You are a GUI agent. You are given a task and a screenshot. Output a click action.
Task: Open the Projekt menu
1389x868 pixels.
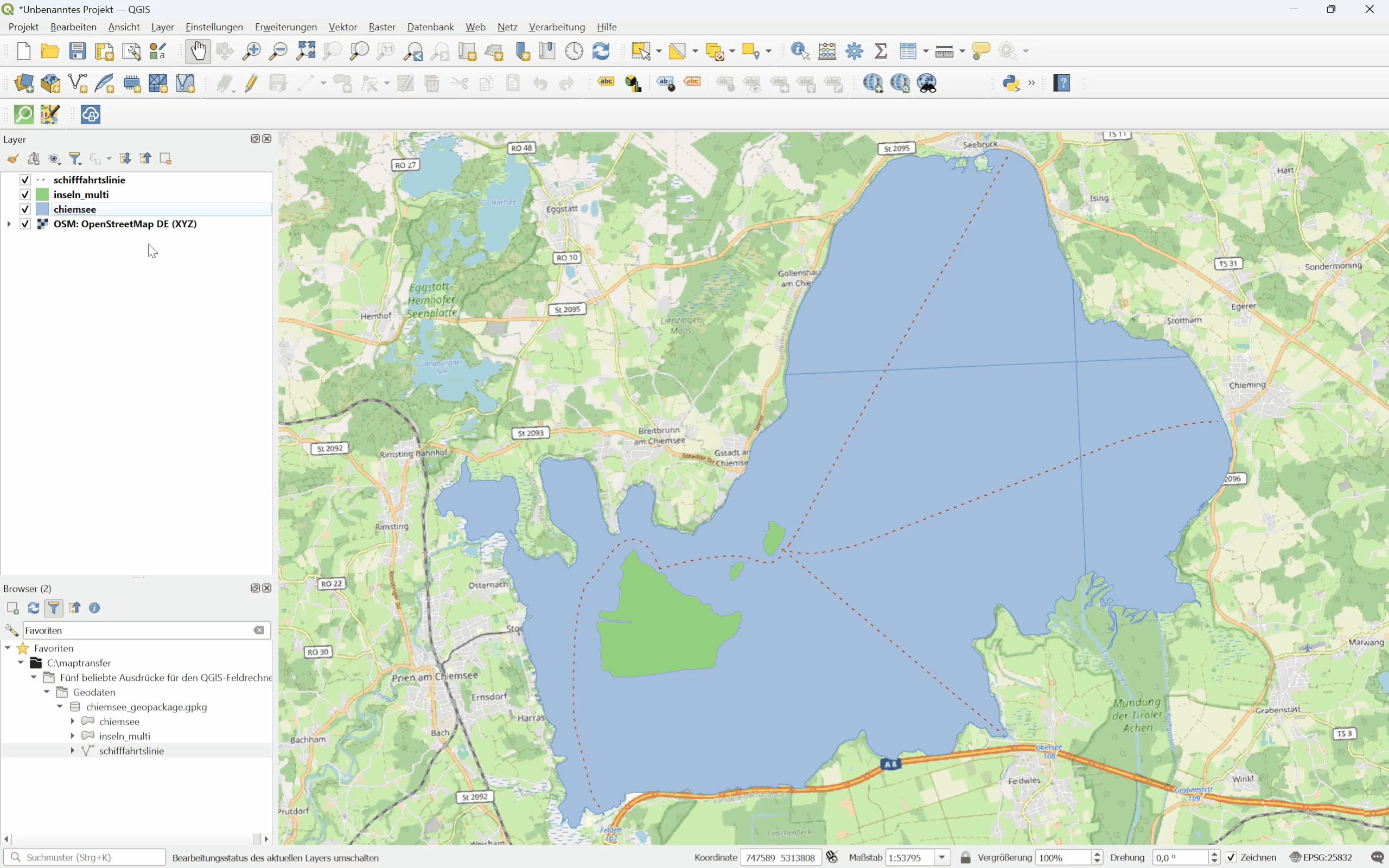point(23,27)
